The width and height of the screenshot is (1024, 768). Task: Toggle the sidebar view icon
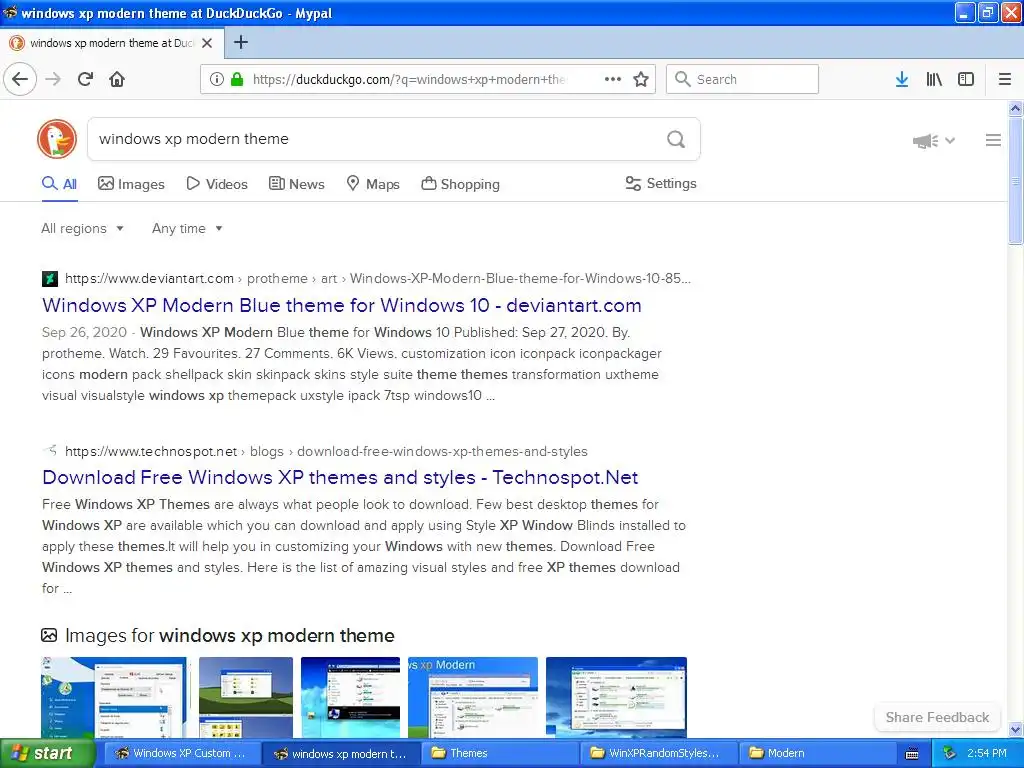pyautogui.click(x=966, y=79)
